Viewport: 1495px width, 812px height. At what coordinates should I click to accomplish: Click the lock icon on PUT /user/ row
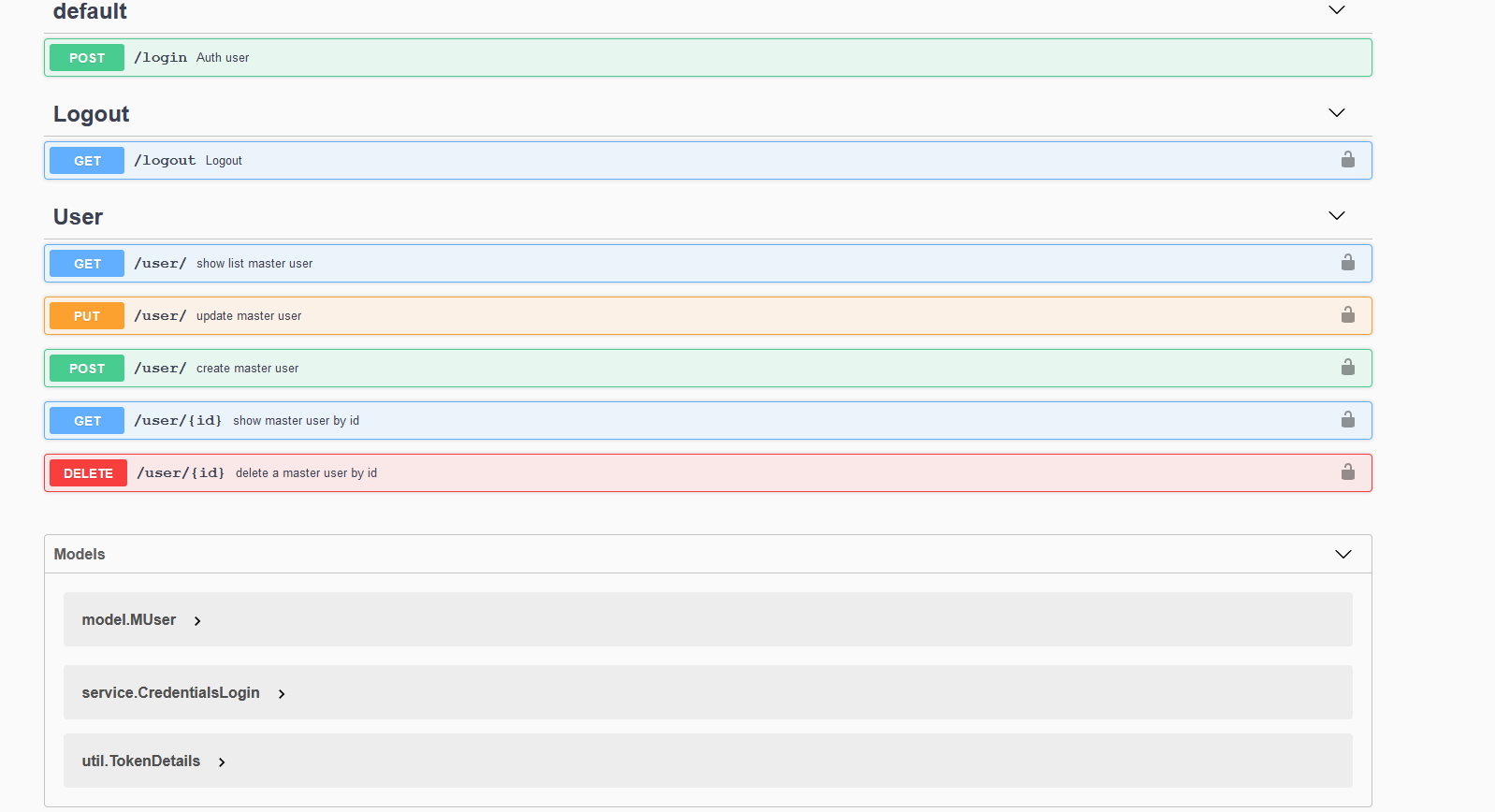coord(1347,315)
